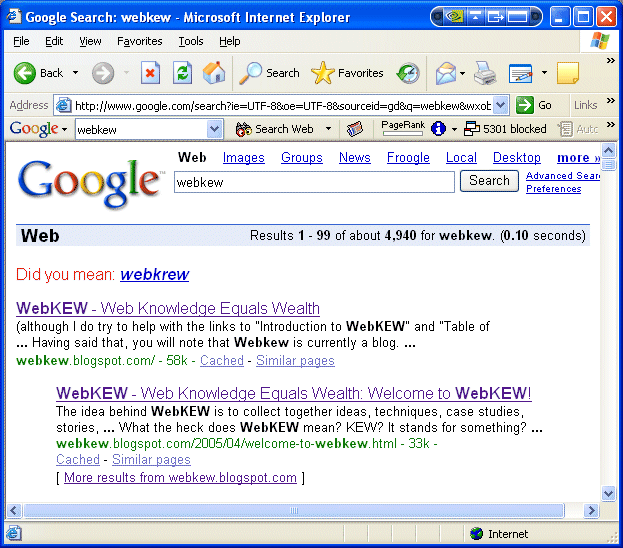Click the Google toolbar logo
623x548 pixels.
(34, 129)
